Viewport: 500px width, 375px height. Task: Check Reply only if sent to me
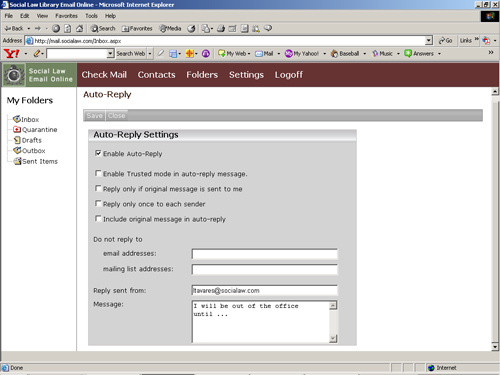click(x=98, y=189)
